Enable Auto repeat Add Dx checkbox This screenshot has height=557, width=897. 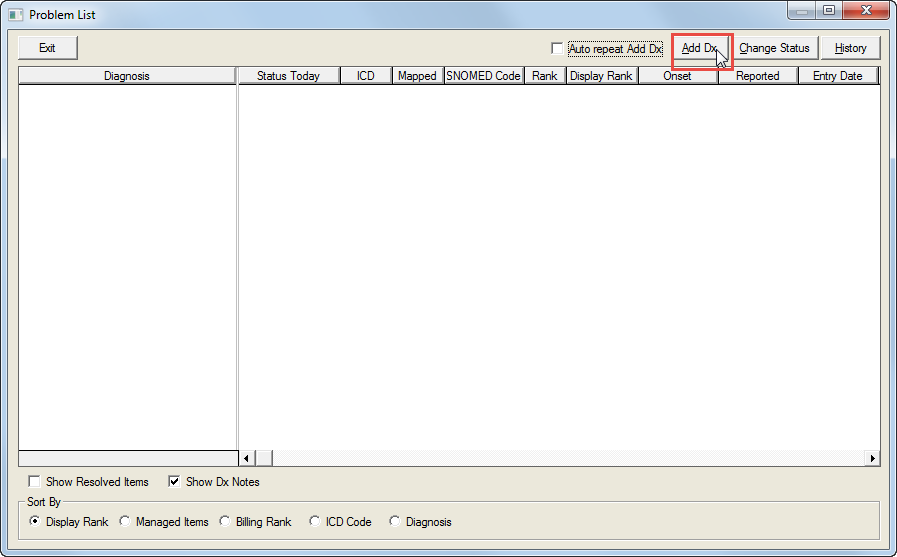click(558, 49)
